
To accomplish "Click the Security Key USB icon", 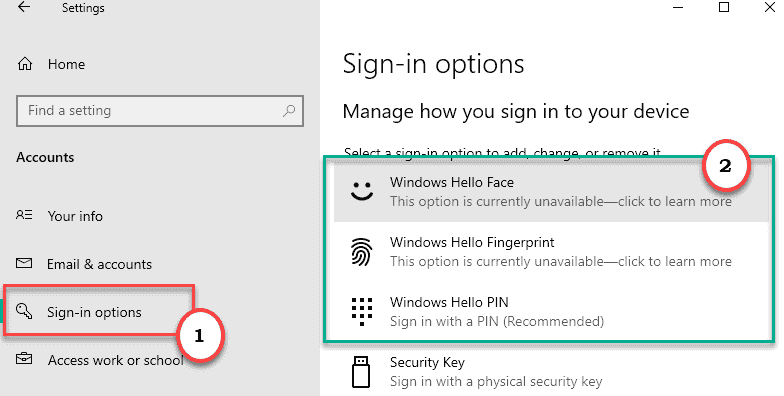I will click(361, 372).
